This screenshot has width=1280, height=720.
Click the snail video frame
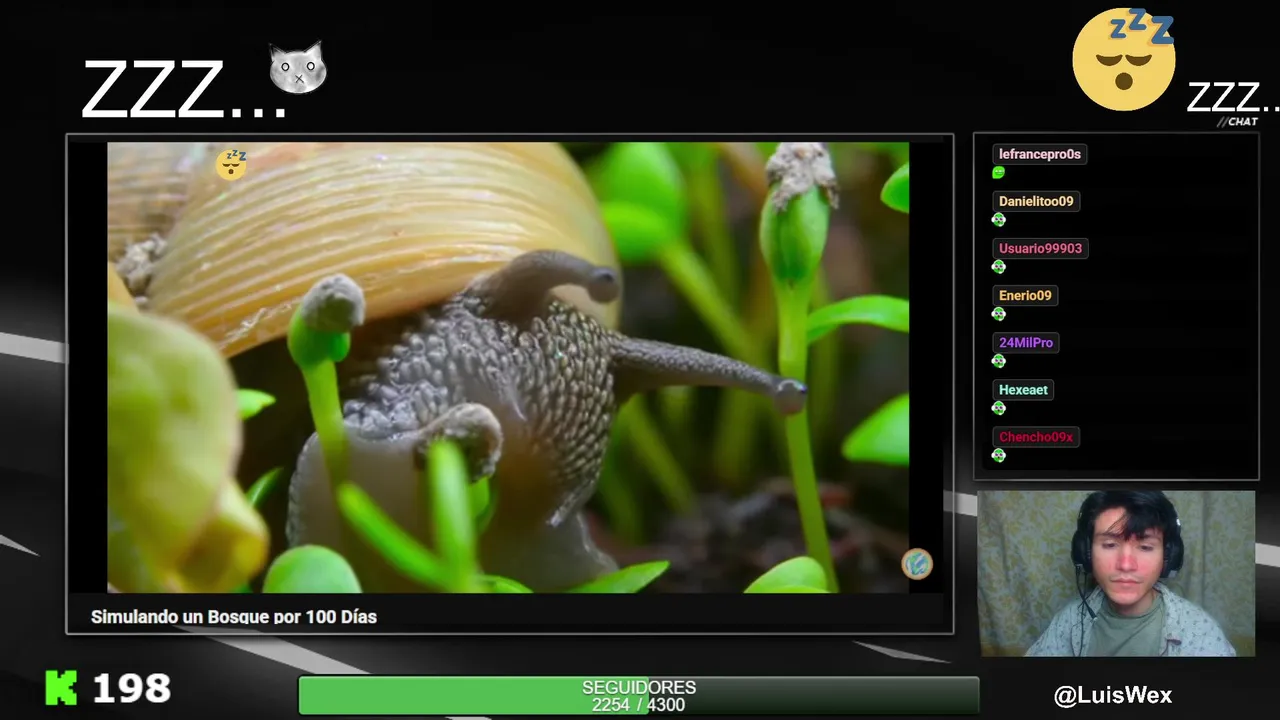508,367
